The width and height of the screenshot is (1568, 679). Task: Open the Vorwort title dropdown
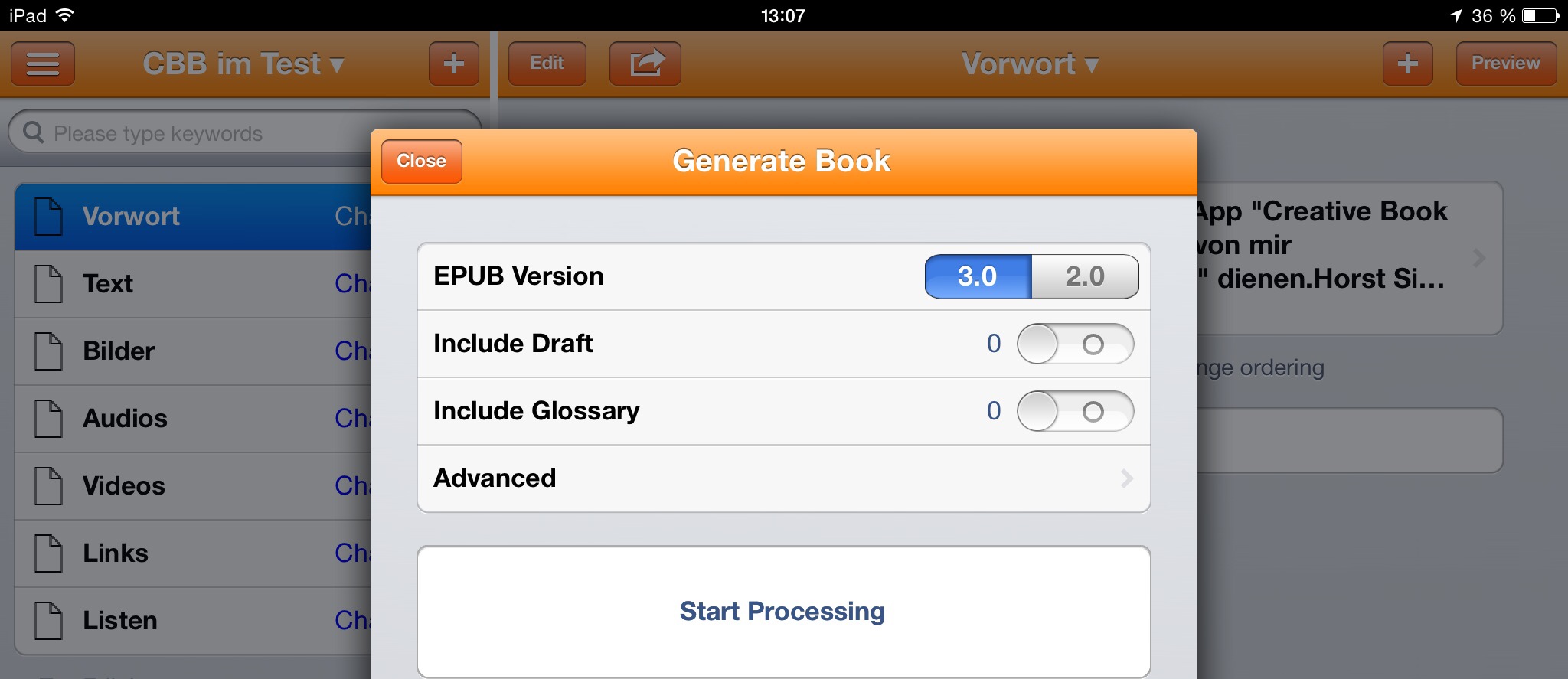[1029, 64]
